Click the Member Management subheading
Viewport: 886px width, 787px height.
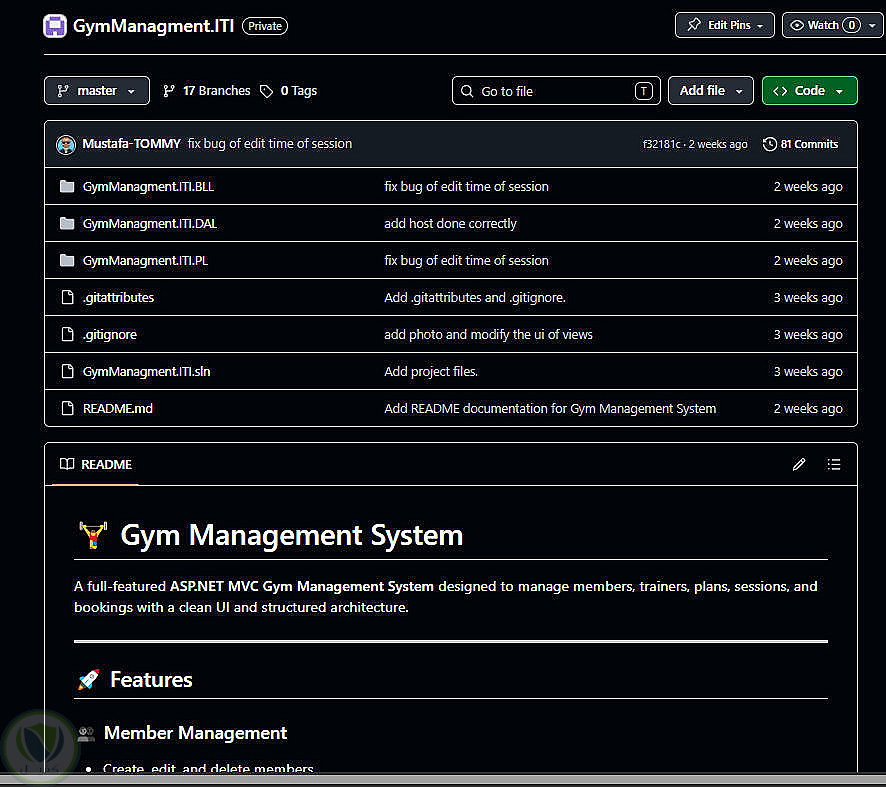[x=196, y=733]
